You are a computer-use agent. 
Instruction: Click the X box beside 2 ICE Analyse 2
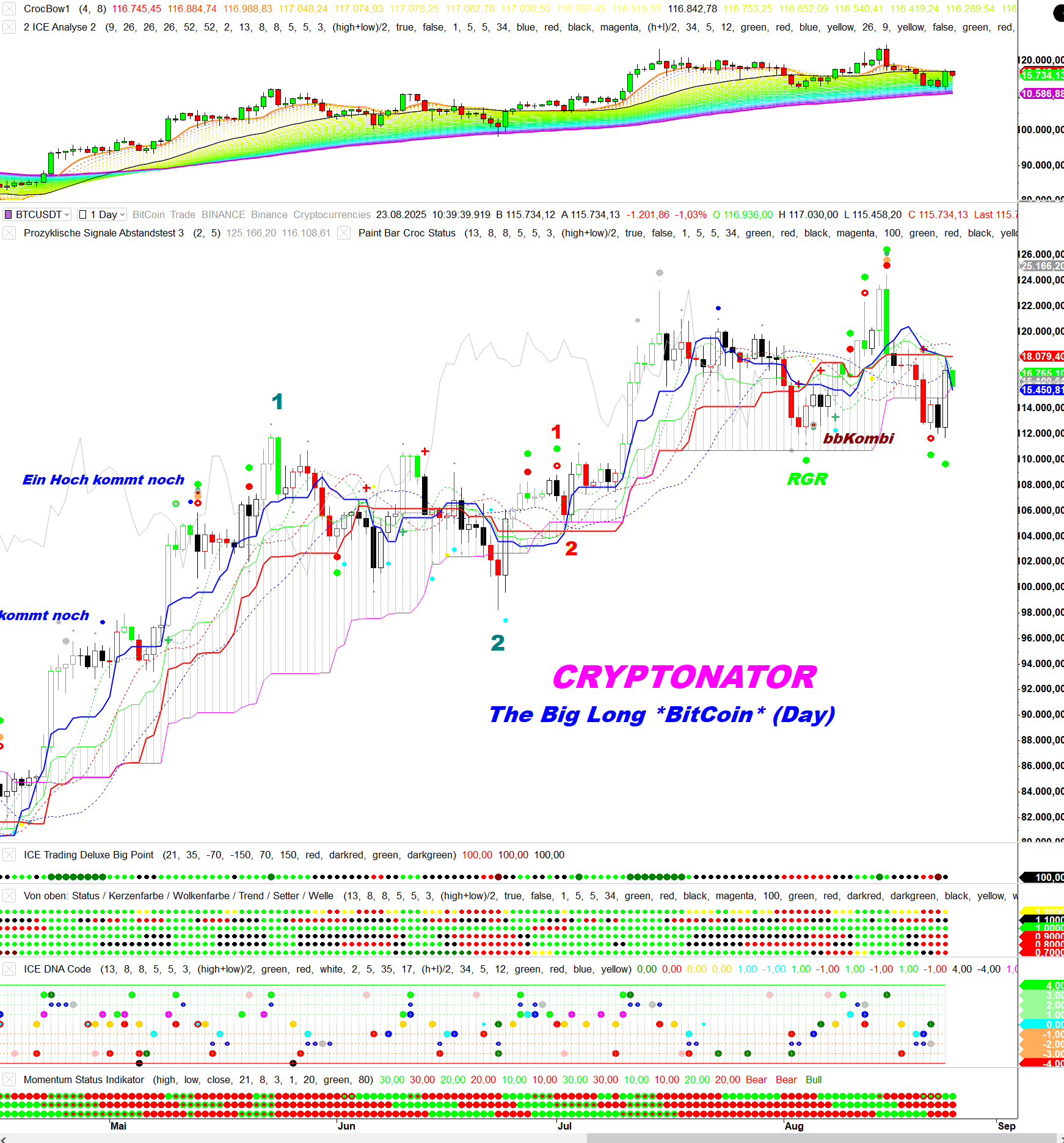click(x=9, y=27)
